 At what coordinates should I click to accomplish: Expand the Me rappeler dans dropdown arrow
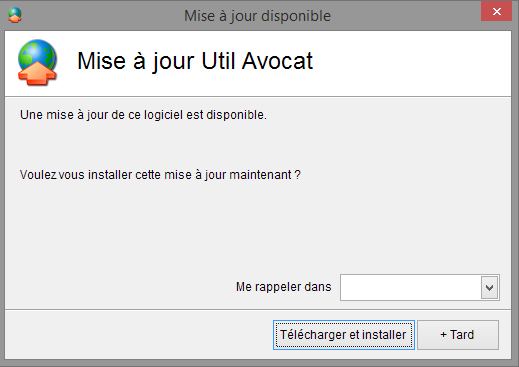coord(489,287)
